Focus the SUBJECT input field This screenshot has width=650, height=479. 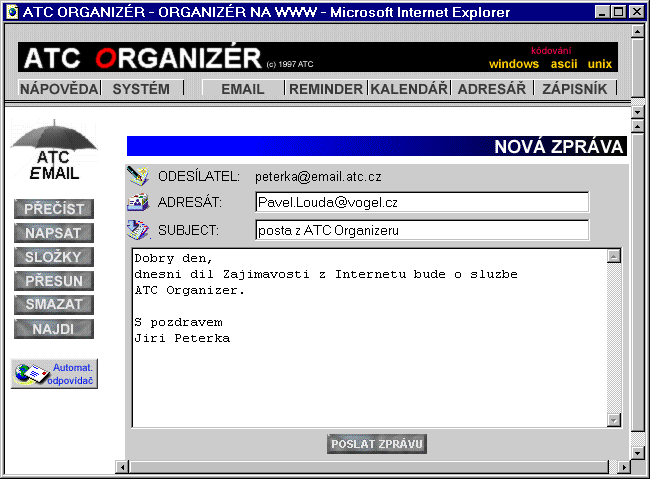pos(422,230)
